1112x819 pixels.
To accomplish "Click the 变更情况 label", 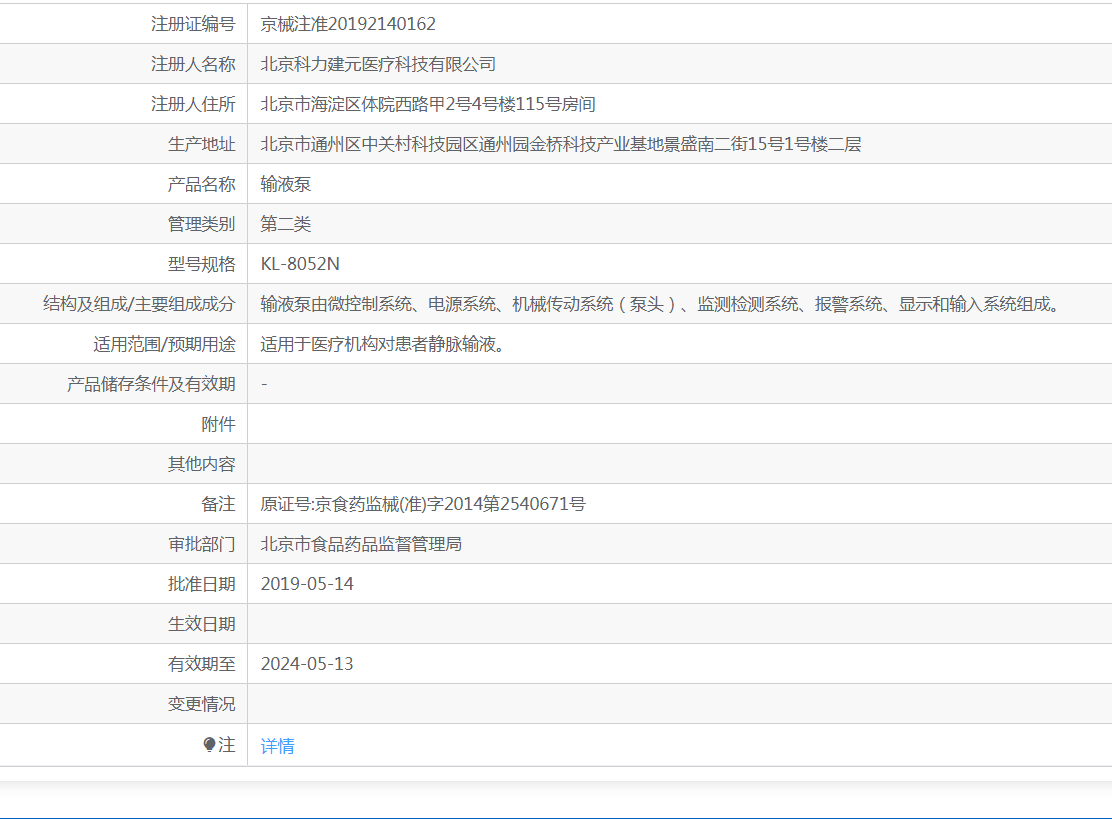I will (x=201, y=704).
